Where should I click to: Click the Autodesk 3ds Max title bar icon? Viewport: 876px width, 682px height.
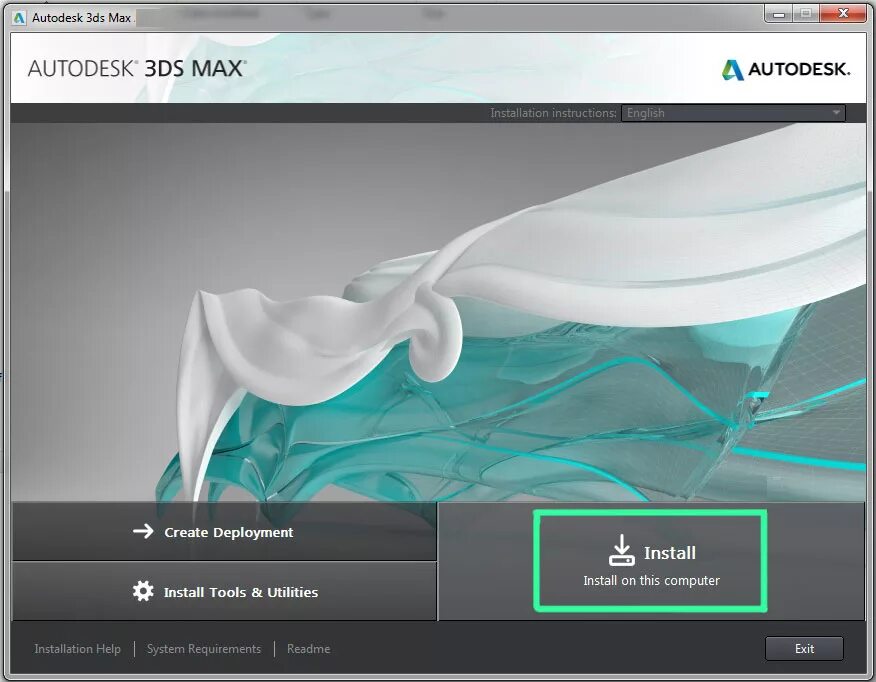(x=19, y=18)
